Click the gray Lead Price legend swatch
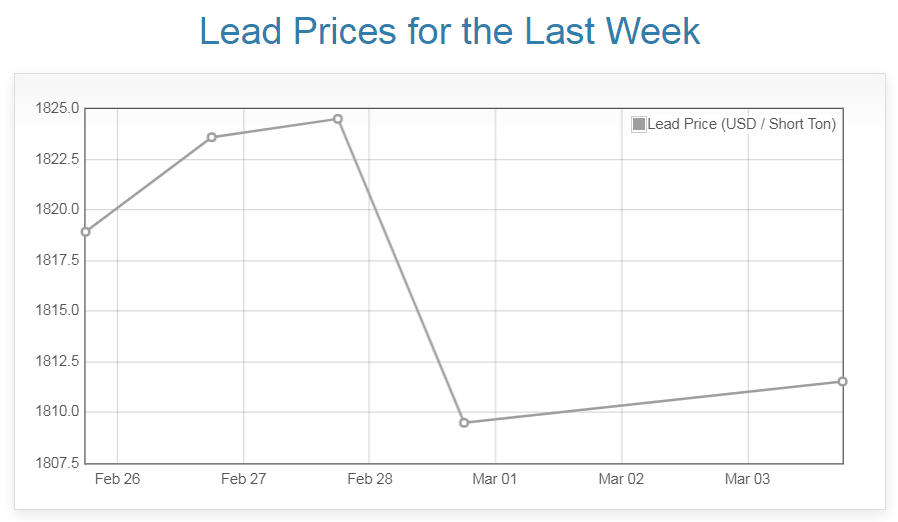The image size is (898, 522). pos(639,124)
